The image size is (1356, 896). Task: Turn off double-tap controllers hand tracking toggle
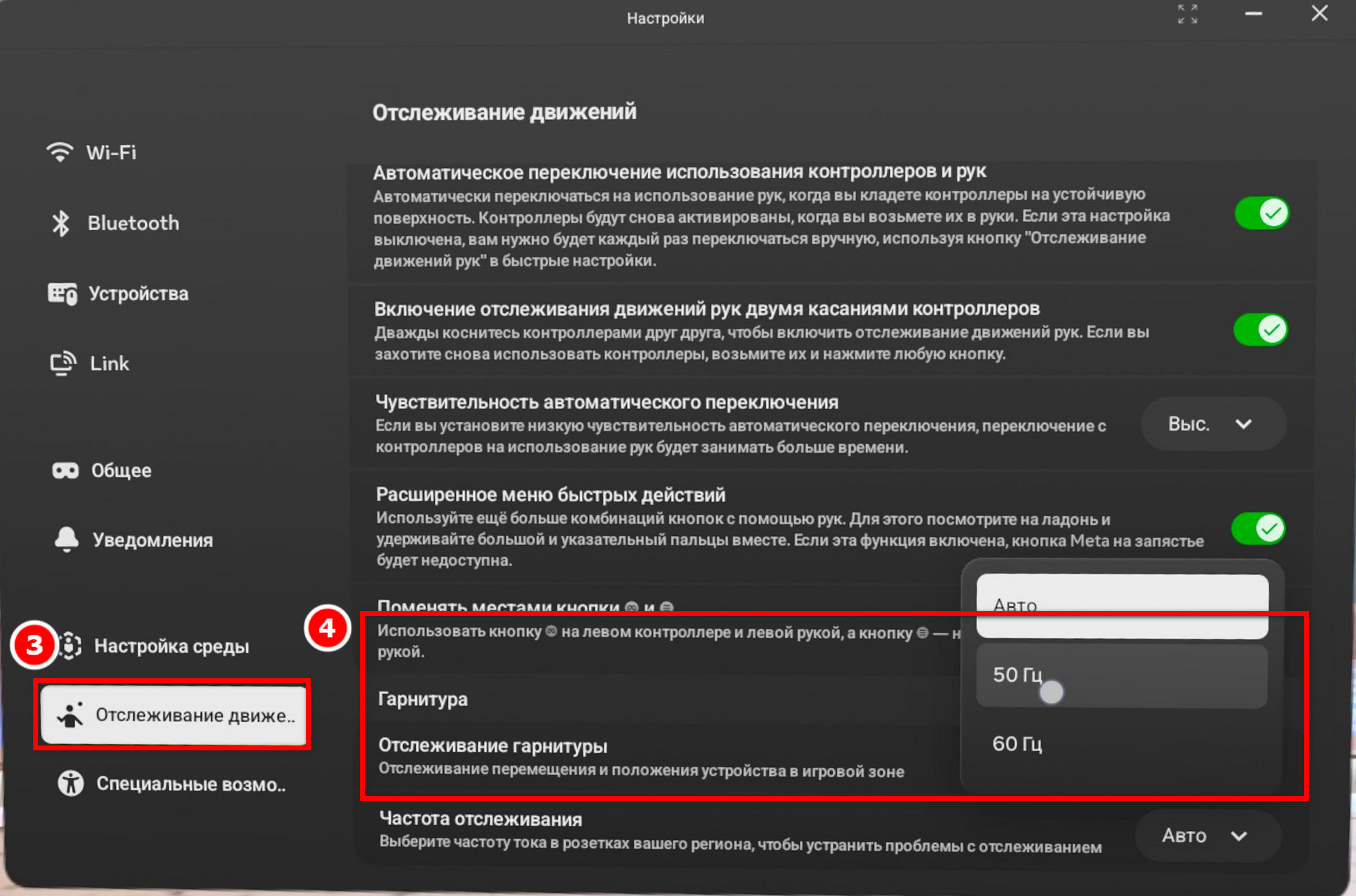(x=1260, y=329)
